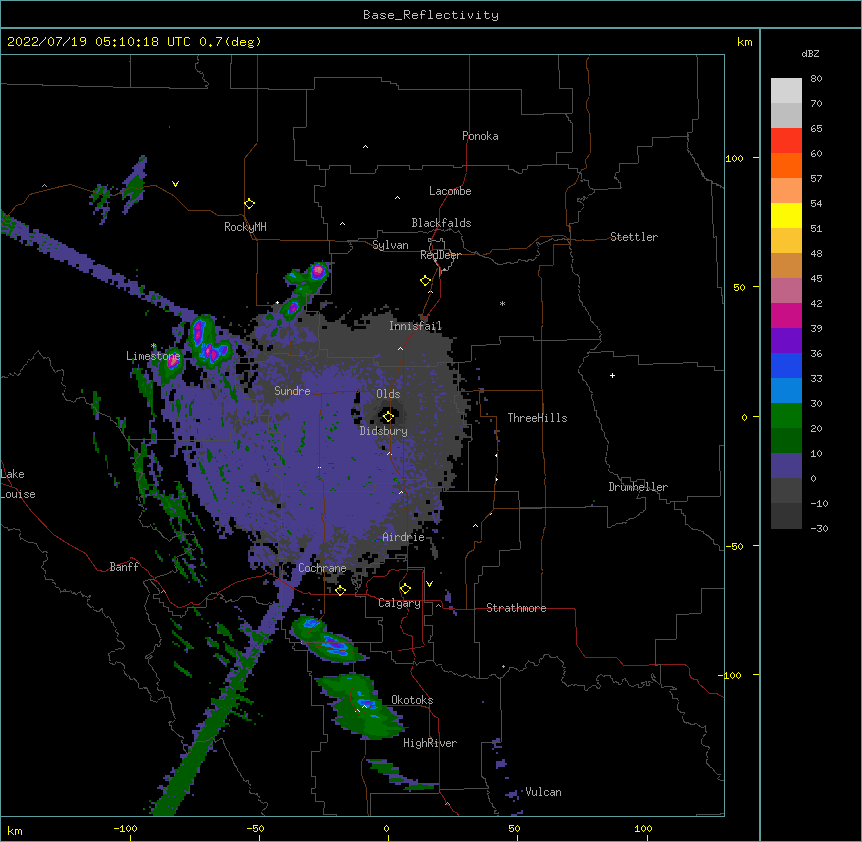Click the Calgary city label
This screenshot has width=862, height=842.
pyautogui.click(x=399, y=603)
